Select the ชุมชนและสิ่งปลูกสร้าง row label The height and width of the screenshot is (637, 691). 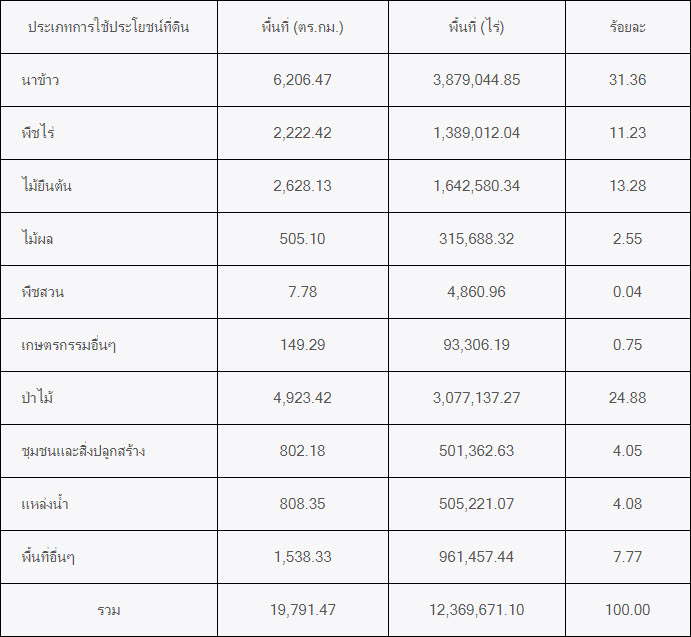click(83, 451)
